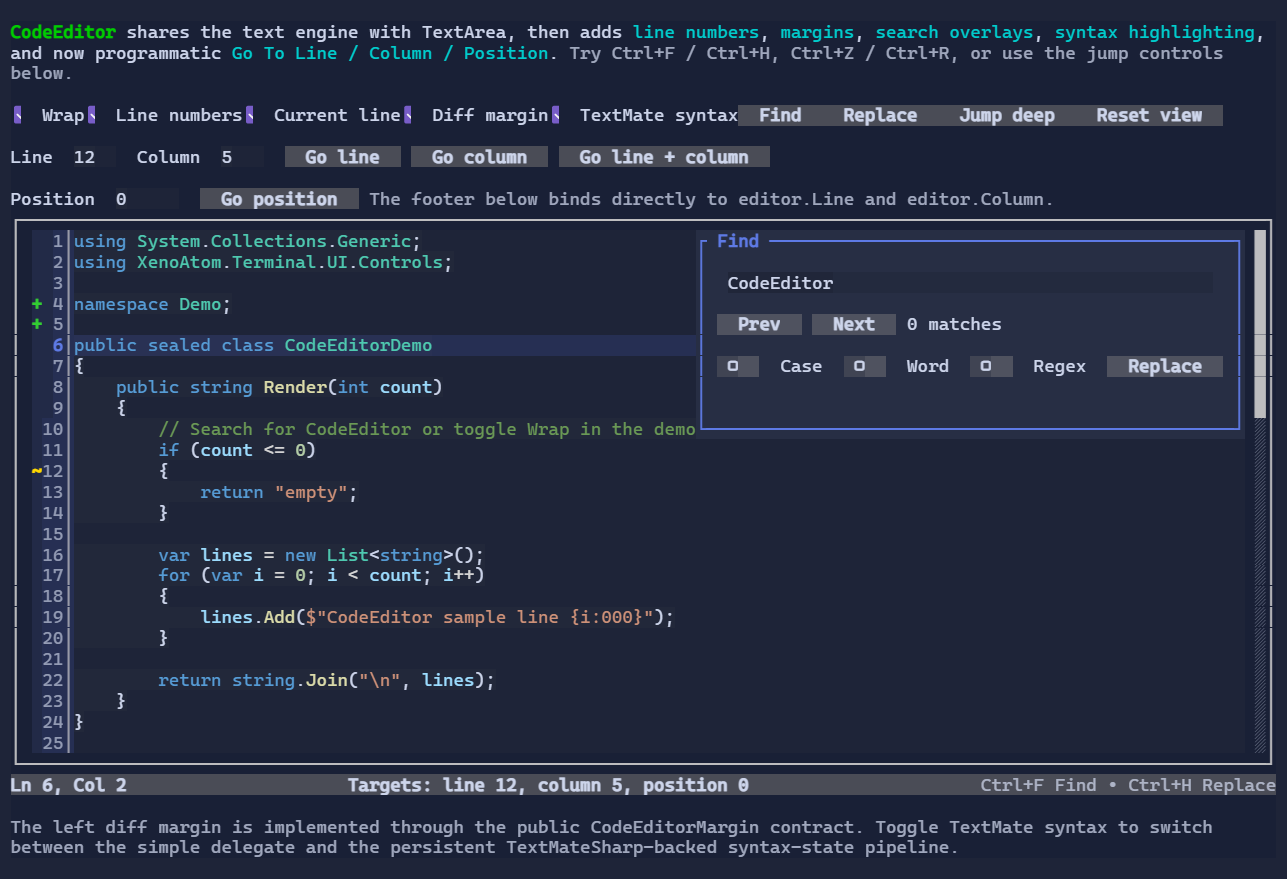Click the 'Ln 6, Col 2' status text

tap(69, 785)
